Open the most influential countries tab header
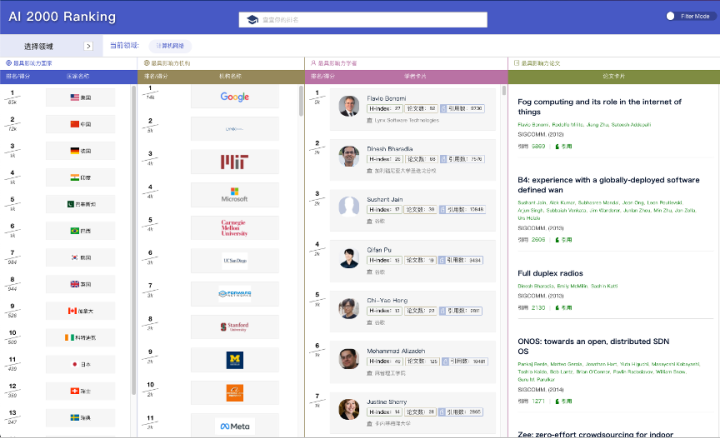The height and width of the screenshot is (439, 720). (x=29, y=63)
